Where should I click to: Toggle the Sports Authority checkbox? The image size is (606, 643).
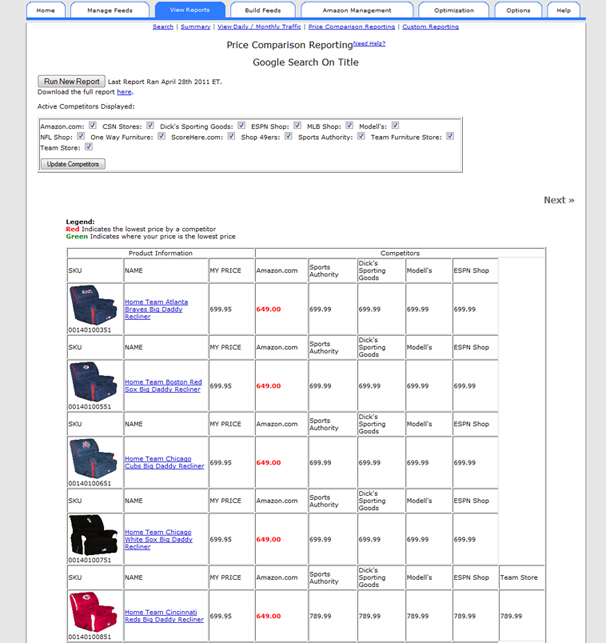click(361, 136)
